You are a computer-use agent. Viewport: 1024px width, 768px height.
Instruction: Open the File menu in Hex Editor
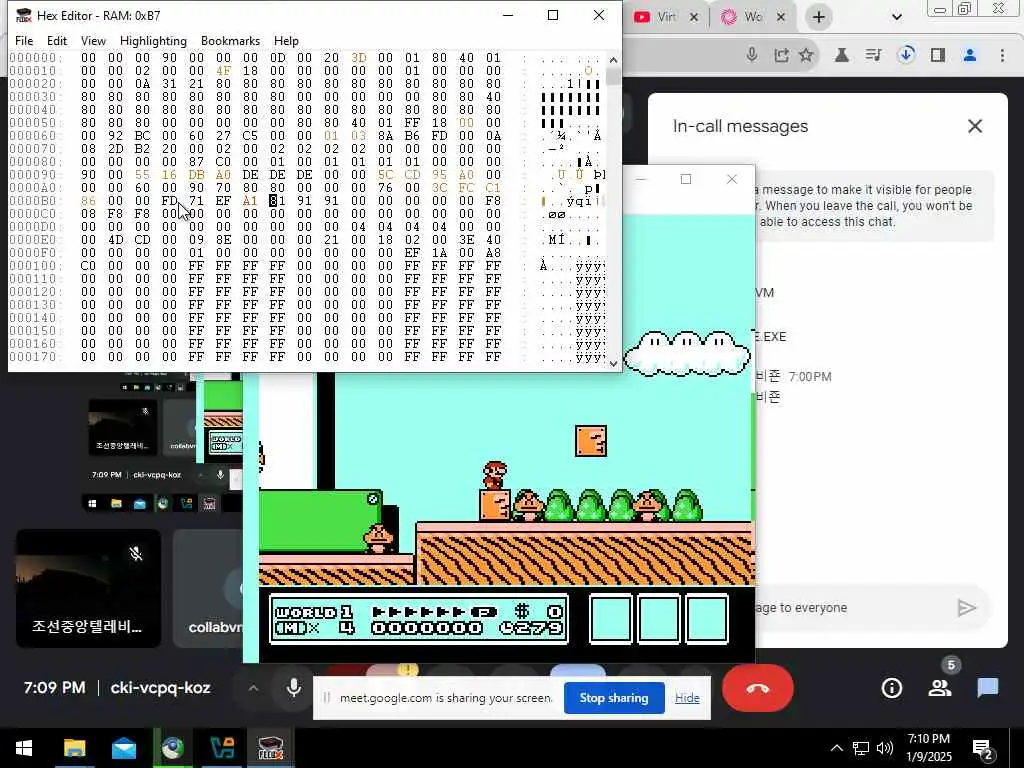(x=24, y=40)
